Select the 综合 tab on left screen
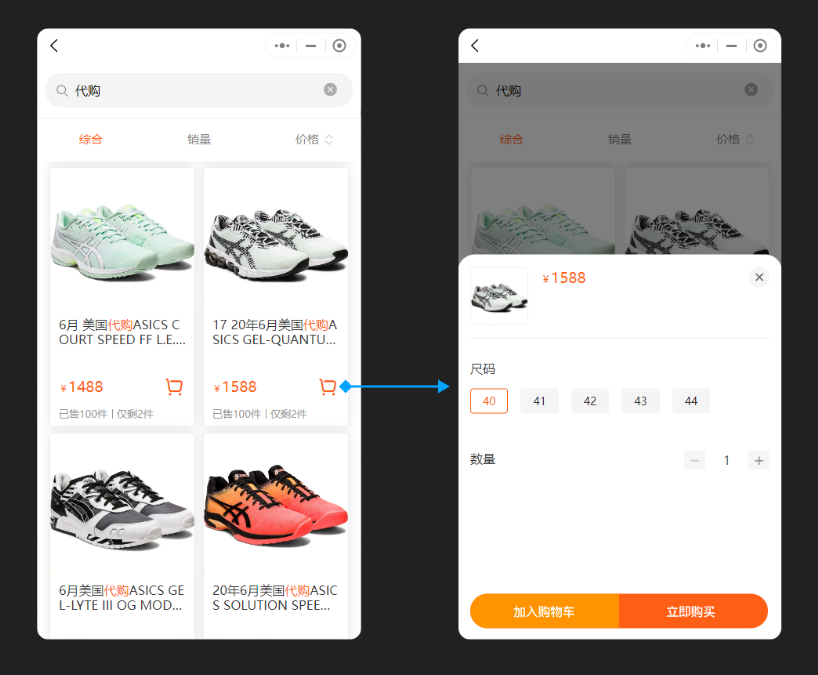 pyautogui.click(x=91, y=139)
